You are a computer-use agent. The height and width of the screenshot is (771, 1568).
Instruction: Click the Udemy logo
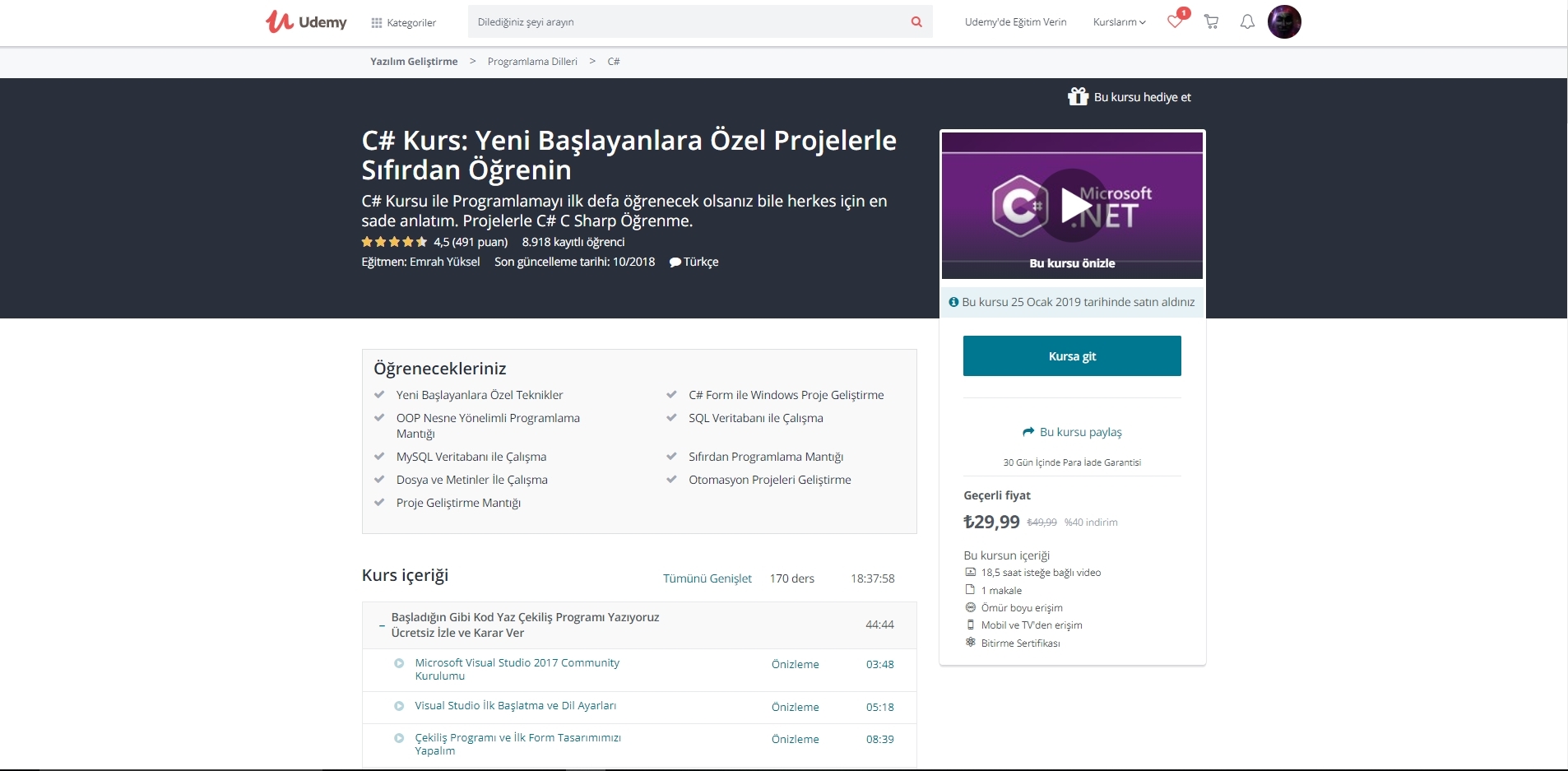306,21
